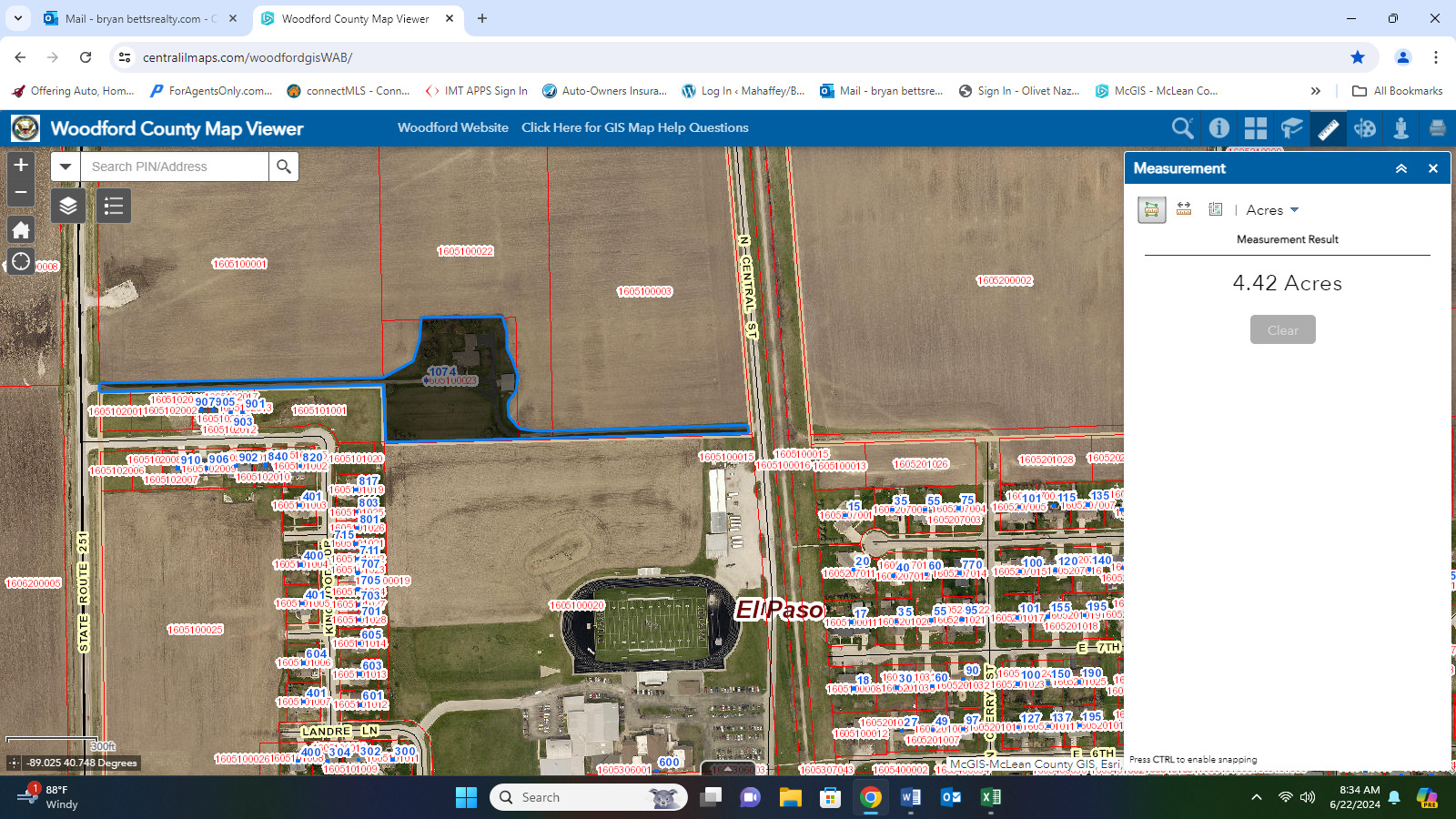
Task: Open the info widget in header
Action: point(1219,128)
